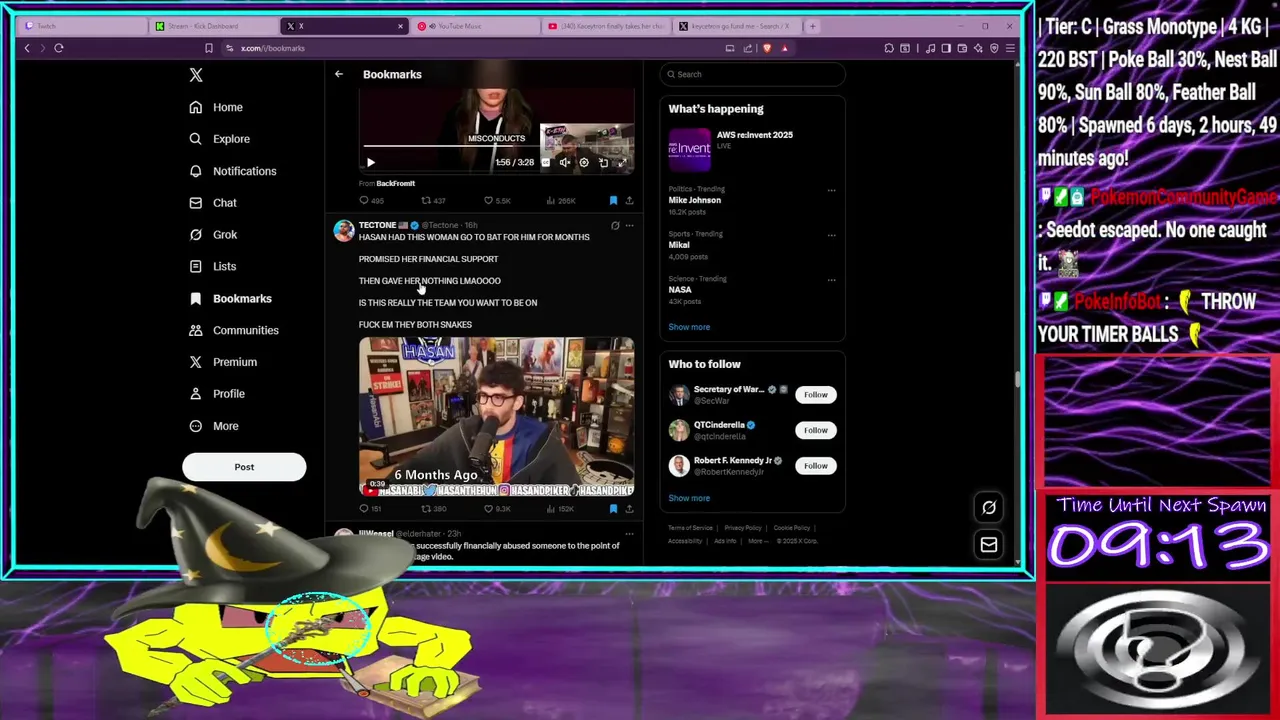Follow Robert F. Kennedy Jr account
The image size is (1280, 720).
816,466
